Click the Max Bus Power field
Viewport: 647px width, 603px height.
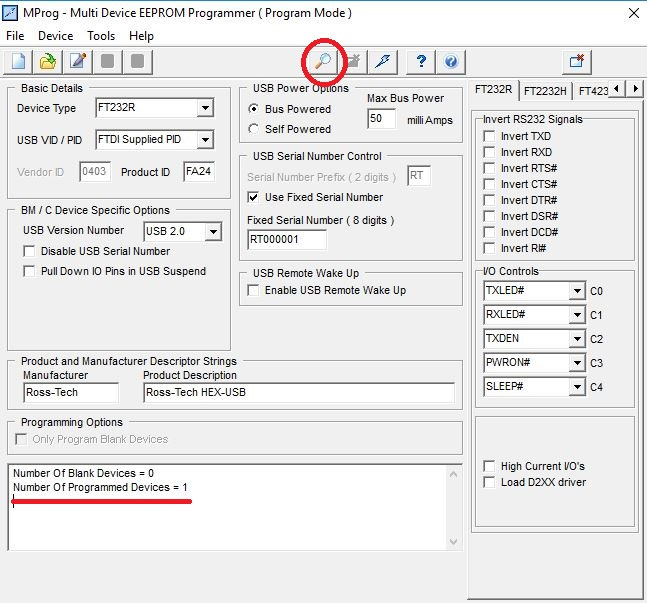click(381, 119)
